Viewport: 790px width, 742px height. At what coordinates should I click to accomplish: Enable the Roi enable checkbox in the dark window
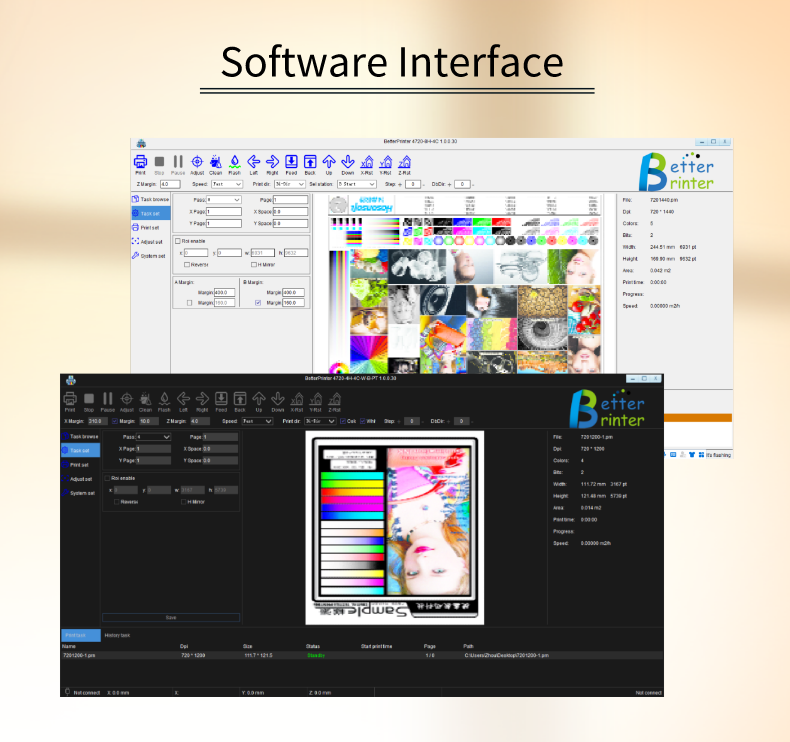pos(108,478)
